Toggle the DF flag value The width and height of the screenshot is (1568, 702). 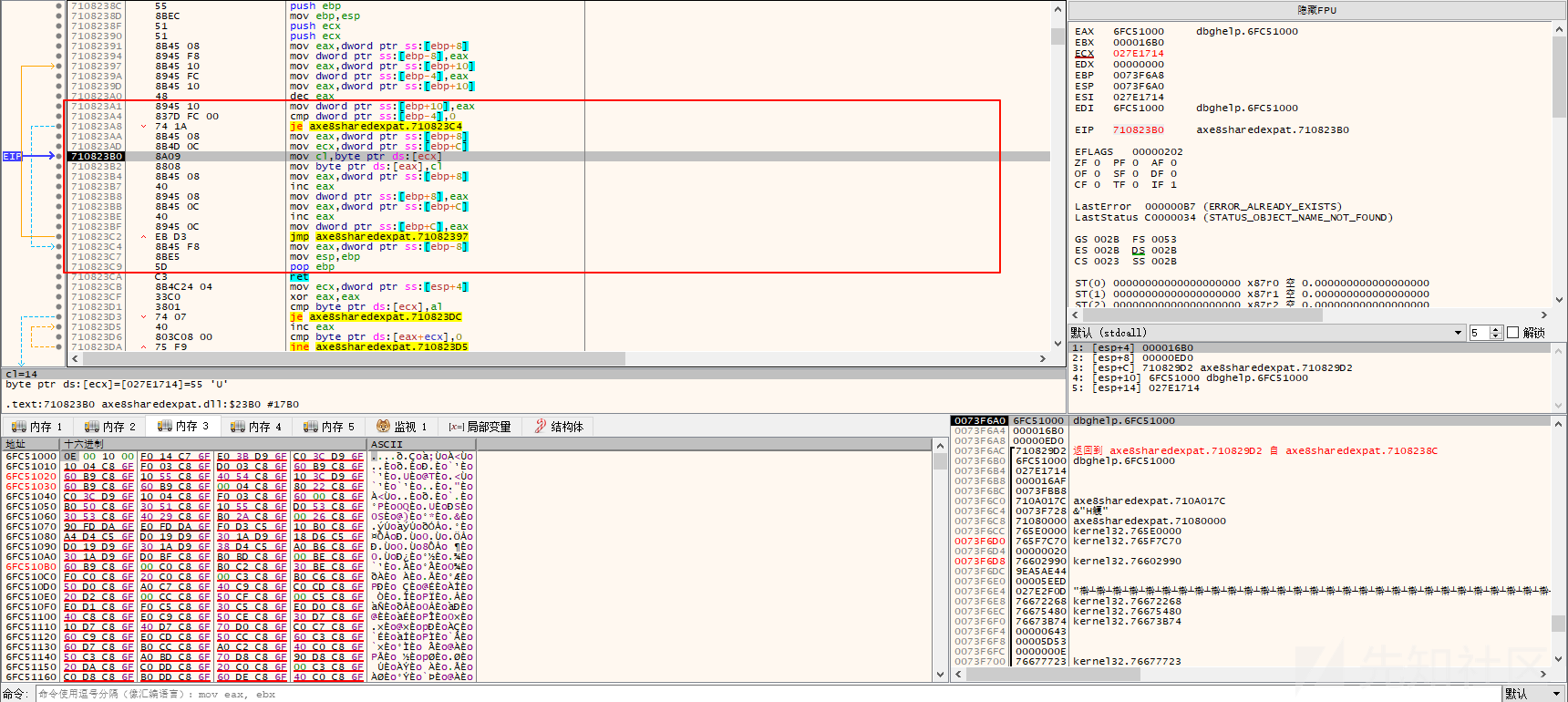[x=1173, y=174]
